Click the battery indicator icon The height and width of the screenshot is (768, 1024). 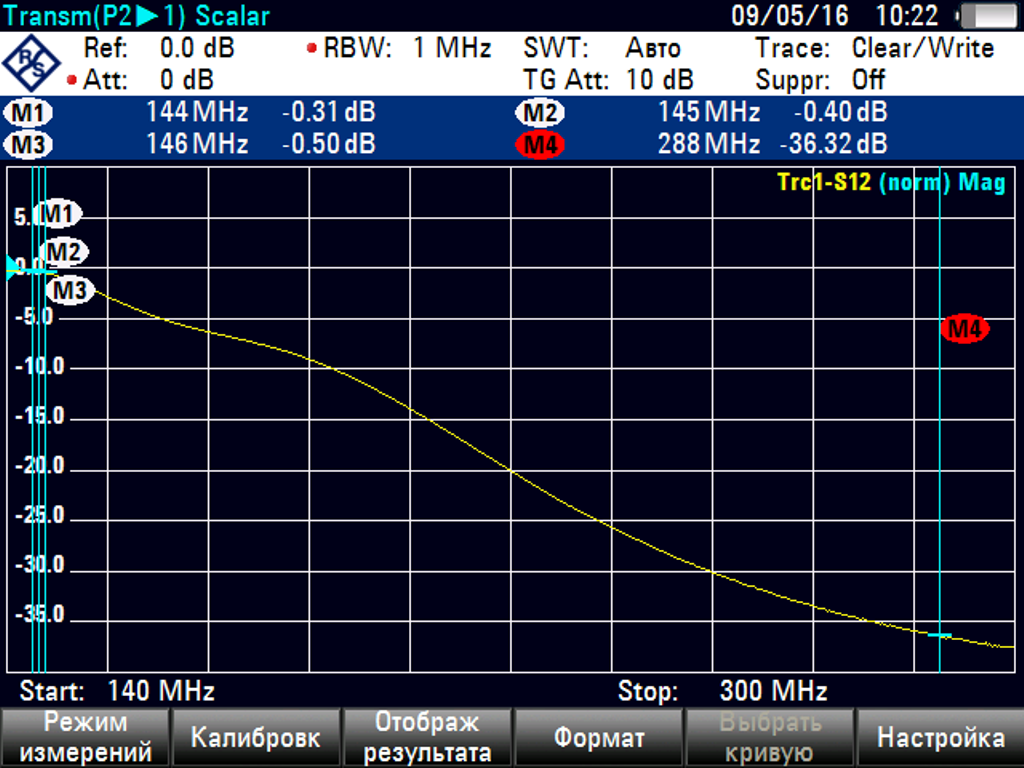(987, 16)
